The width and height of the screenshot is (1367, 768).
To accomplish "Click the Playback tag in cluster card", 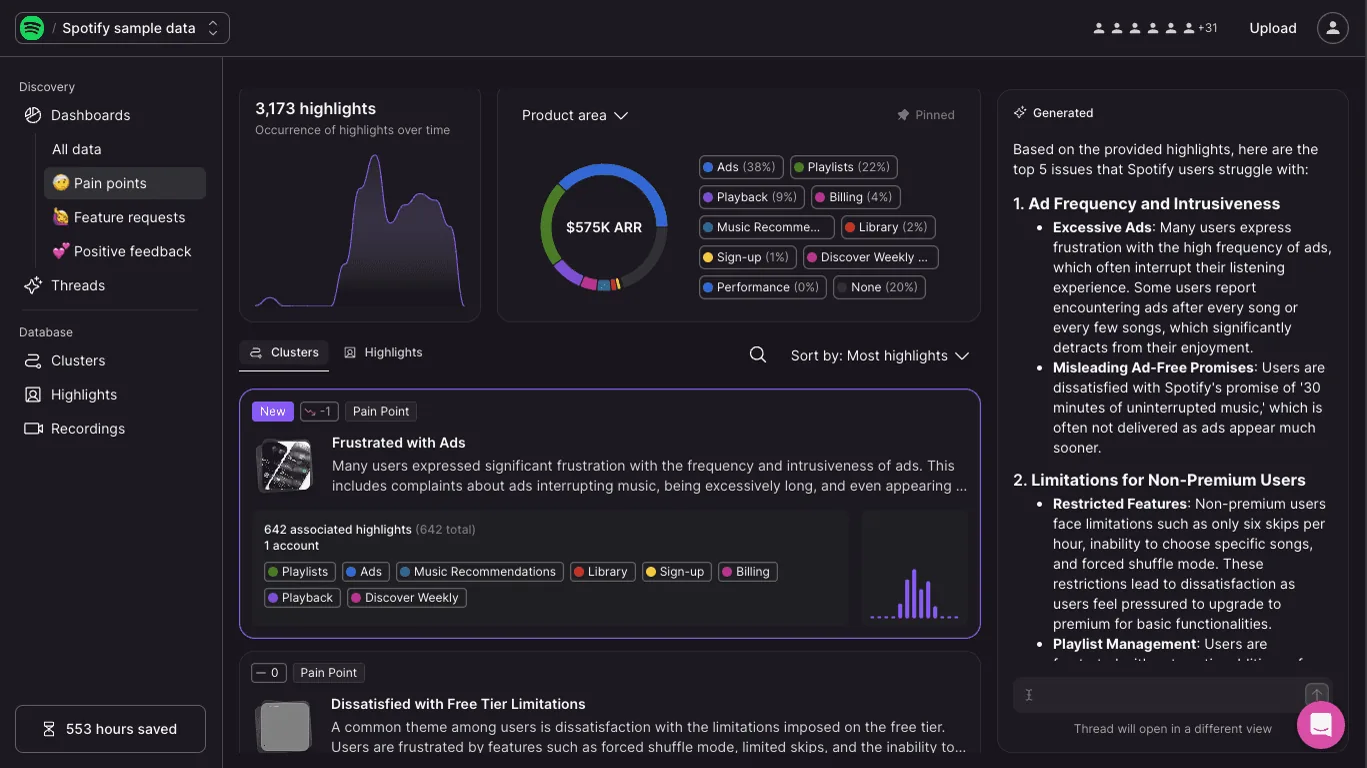I will 301,598.
